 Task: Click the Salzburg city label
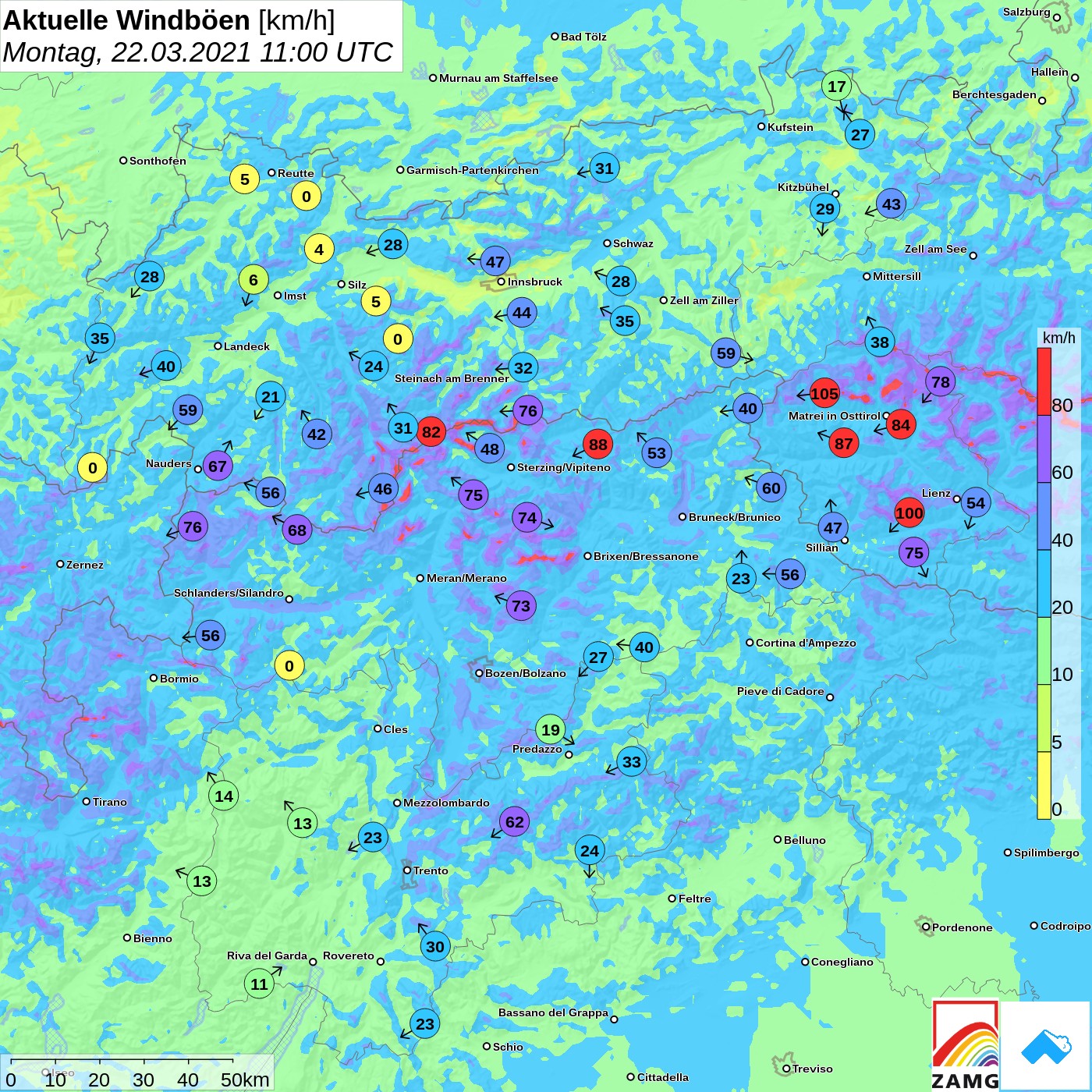point(1026,12)
